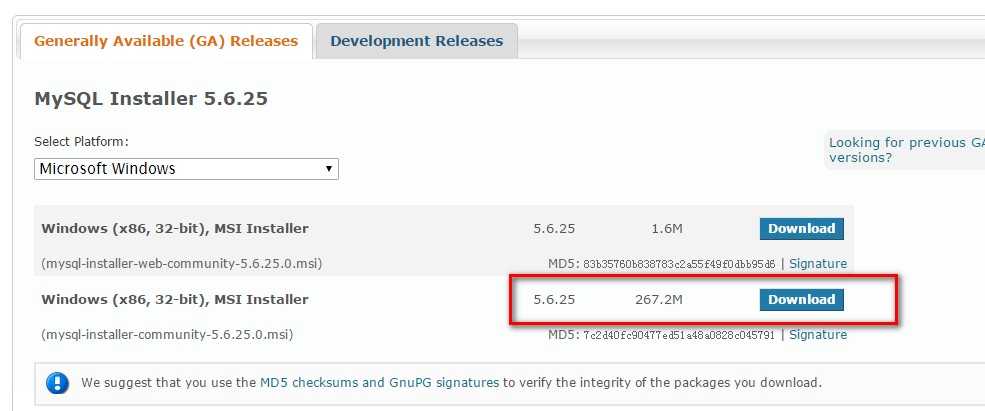Select the MD5 hash 7c2d40fc90477ed51a48a0828c045791

pos(679,335)
